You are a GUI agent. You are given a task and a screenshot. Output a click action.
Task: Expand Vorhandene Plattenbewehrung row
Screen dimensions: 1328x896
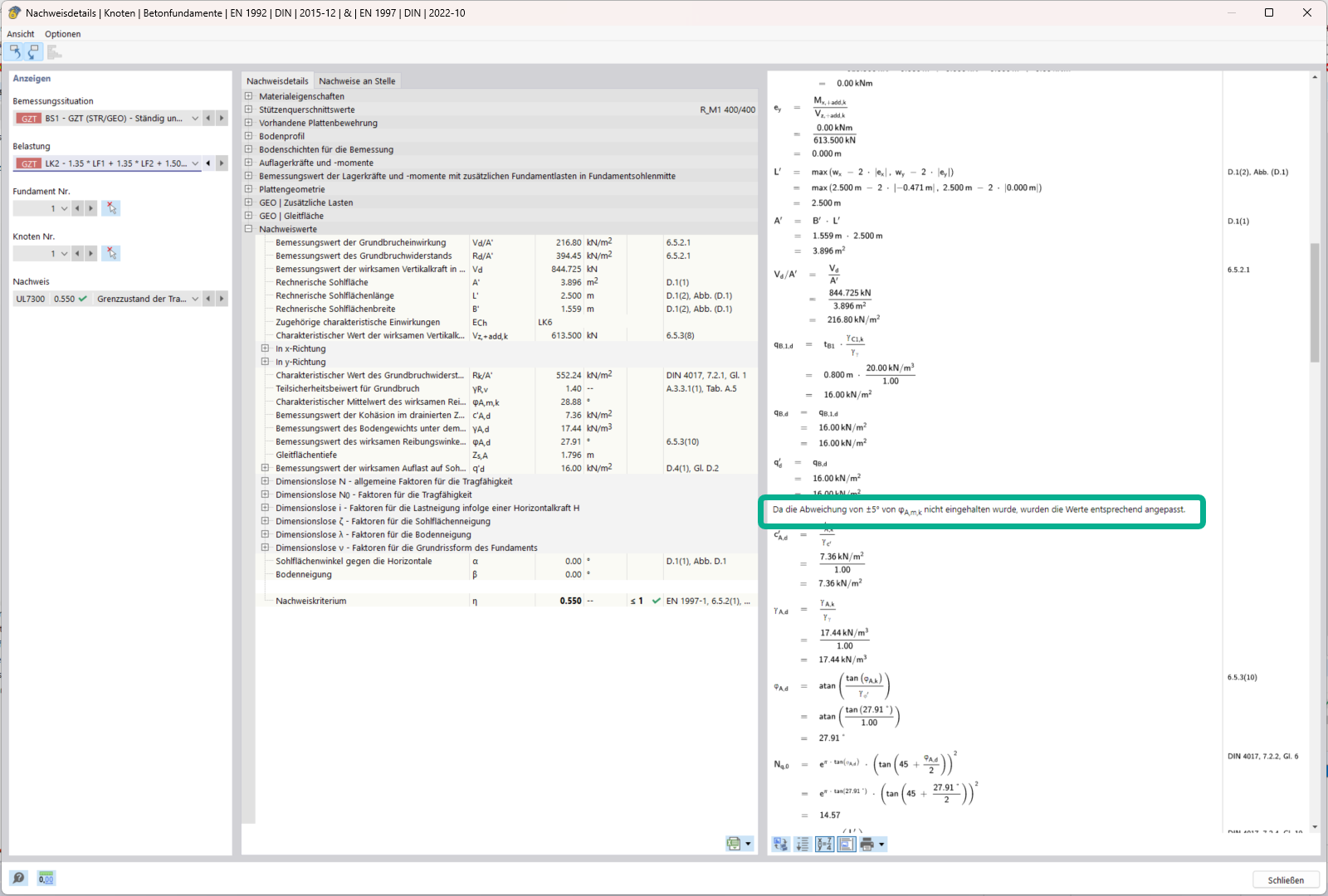tap(248, 123)
